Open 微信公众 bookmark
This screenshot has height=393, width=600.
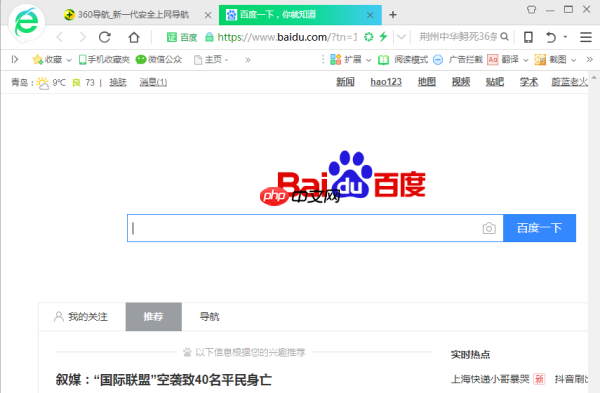159,59
